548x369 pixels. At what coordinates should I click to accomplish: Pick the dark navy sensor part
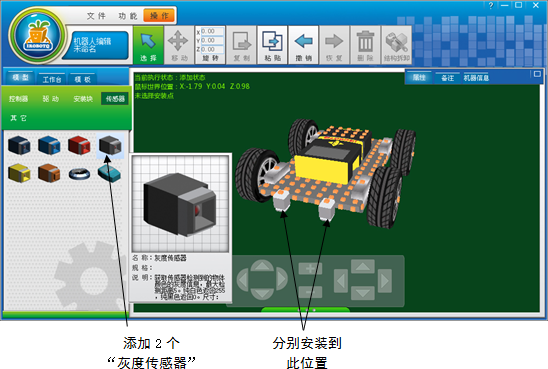(x=19, y=145)
